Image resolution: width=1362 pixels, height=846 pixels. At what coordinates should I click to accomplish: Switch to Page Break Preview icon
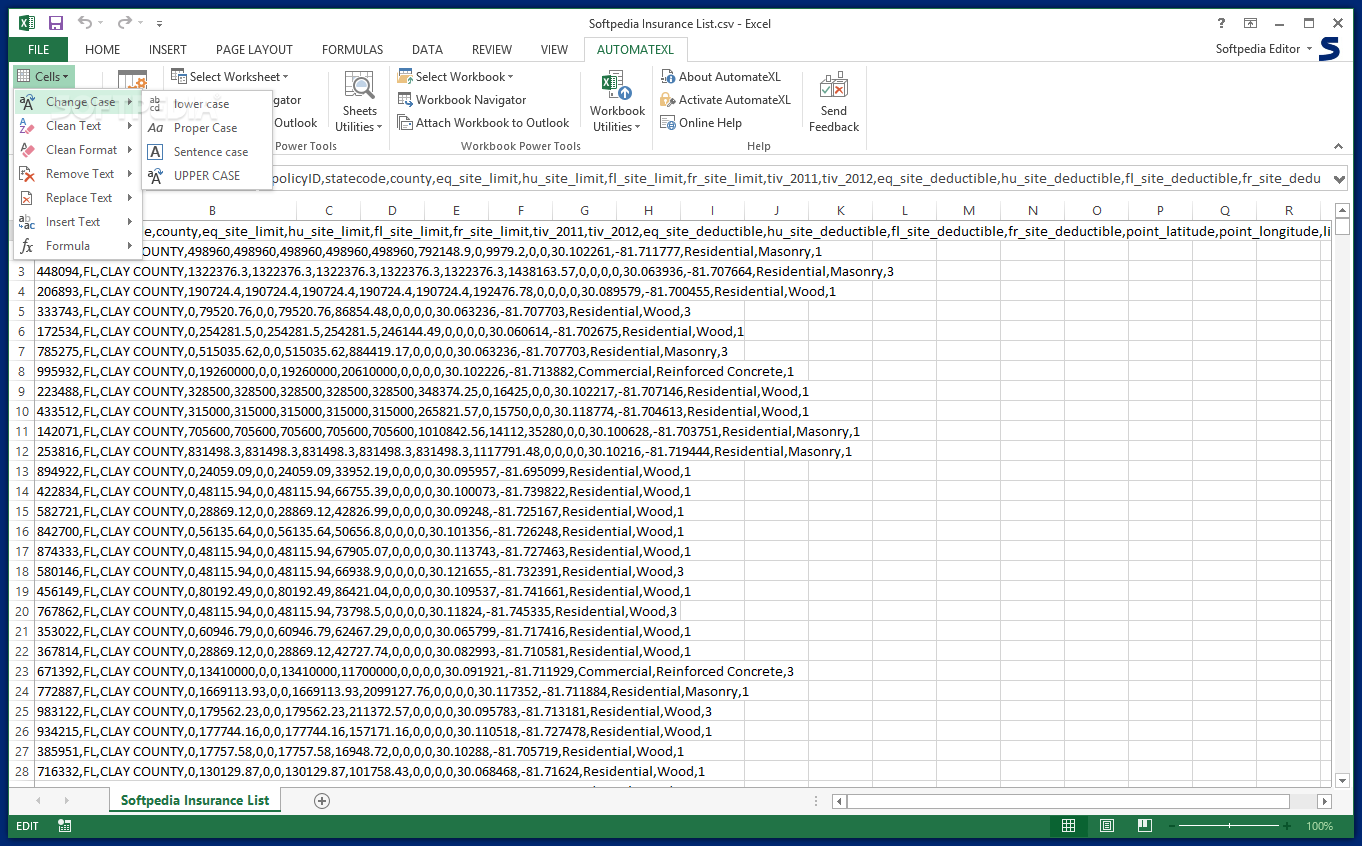pos(1144,826)
